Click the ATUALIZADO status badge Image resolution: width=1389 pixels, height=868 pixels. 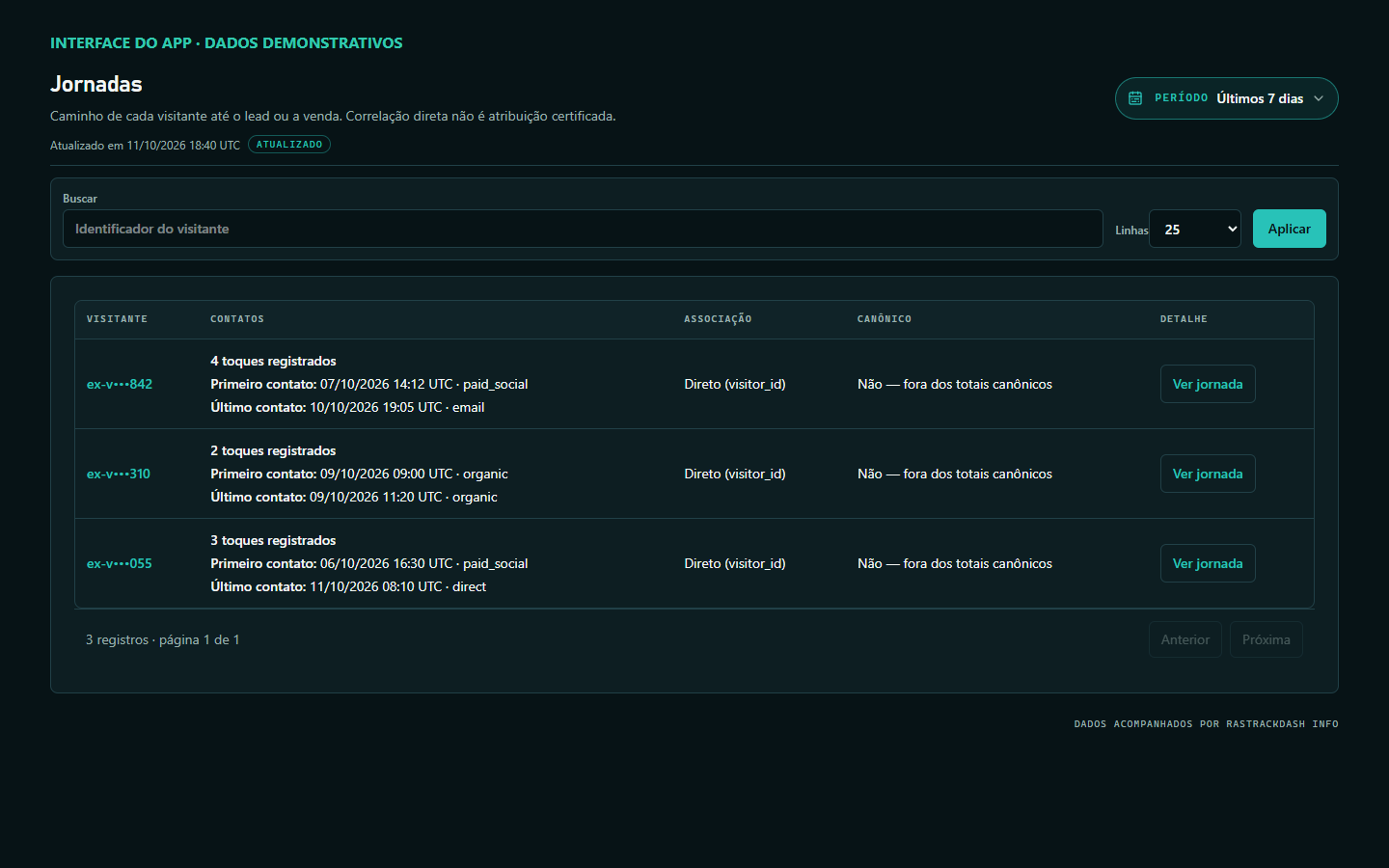point(289,145)
